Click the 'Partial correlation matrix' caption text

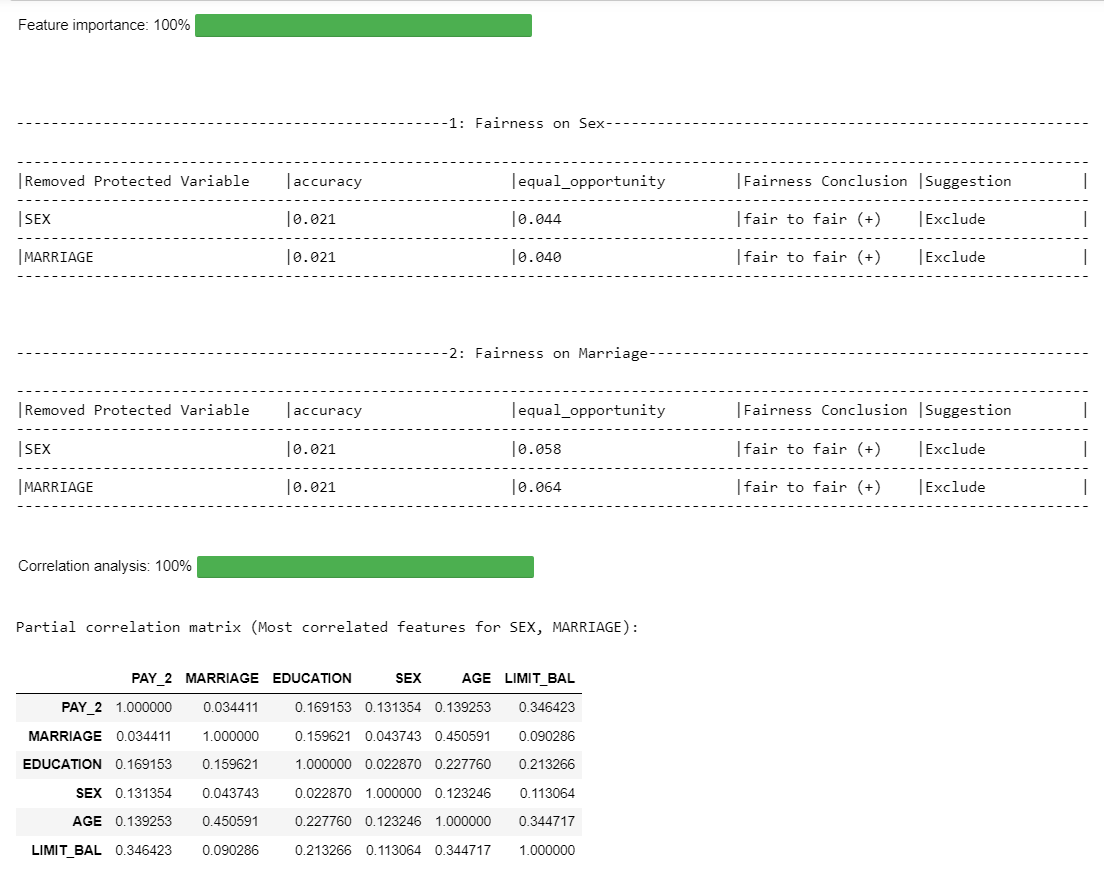point(326,627)
